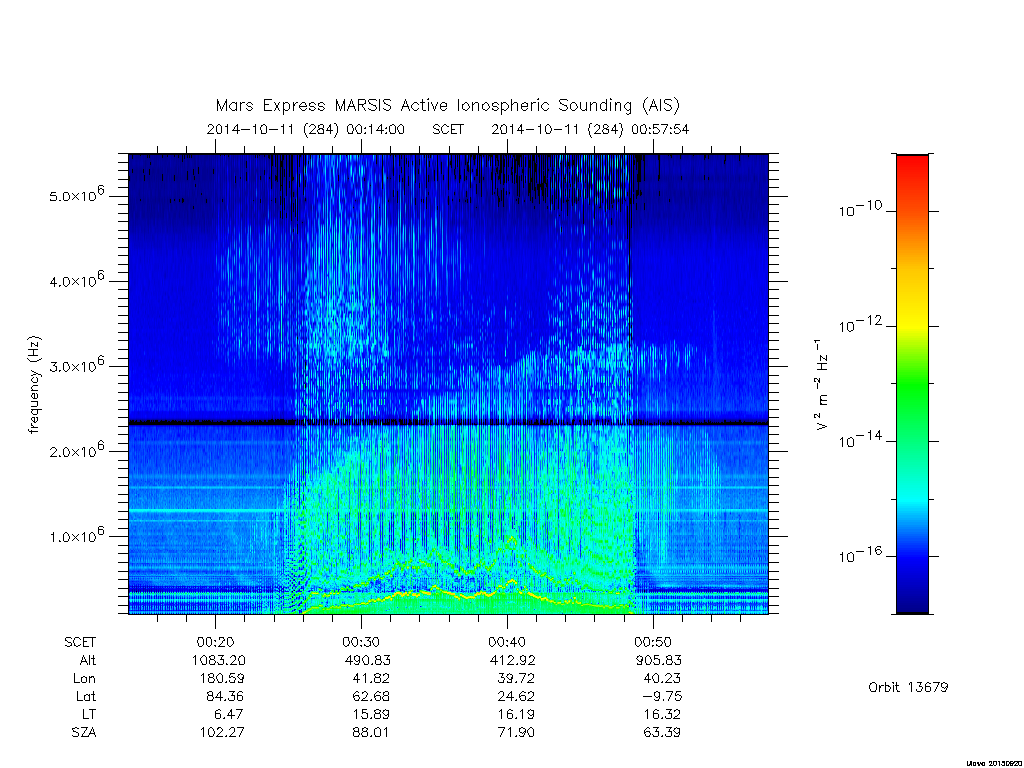Click the 10^-16 color bar tick label

click(860, 554)
